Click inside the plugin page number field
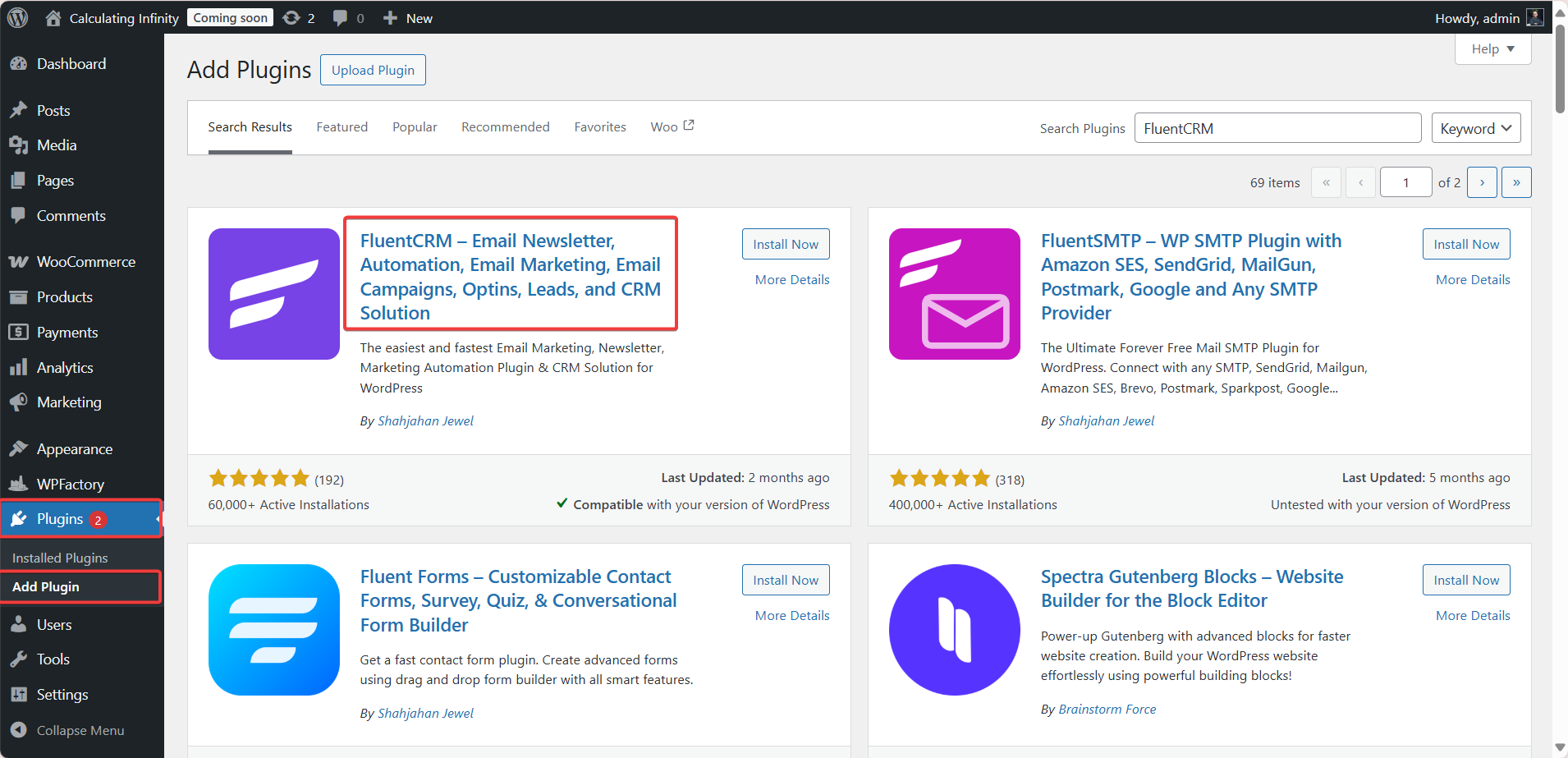 (1405, 181)
